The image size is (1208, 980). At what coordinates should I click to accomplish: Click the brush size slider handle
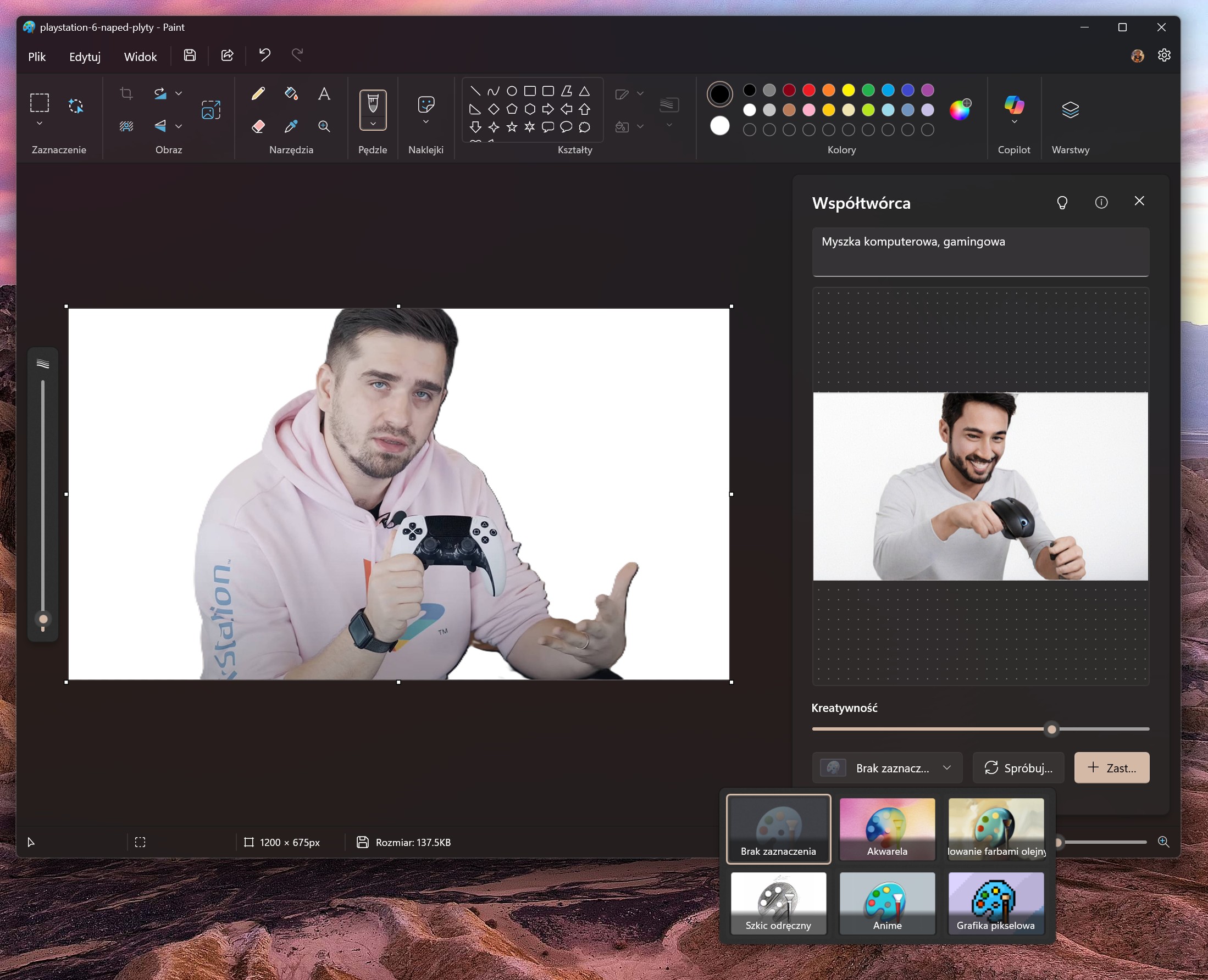coord(43,619)
